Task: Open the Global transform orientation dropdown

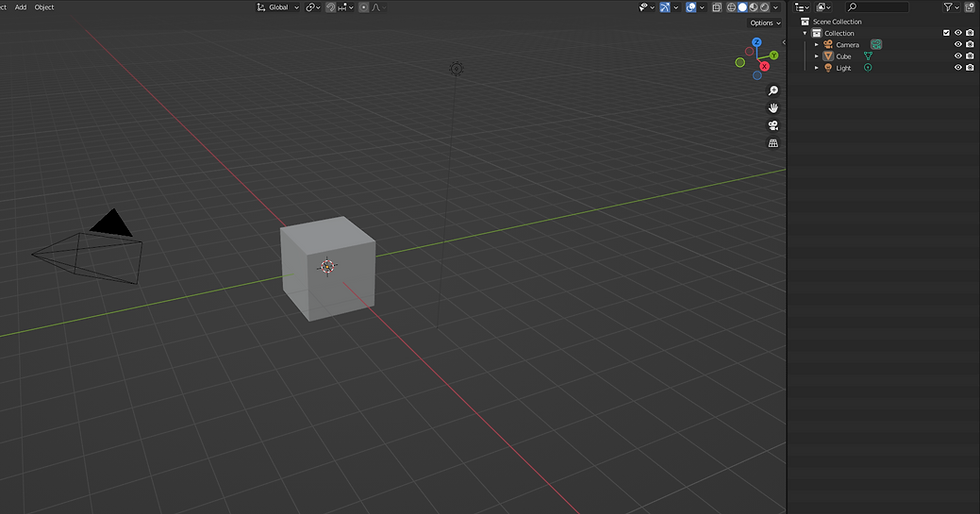Action: pyautogui.click(x=278, y=8)
